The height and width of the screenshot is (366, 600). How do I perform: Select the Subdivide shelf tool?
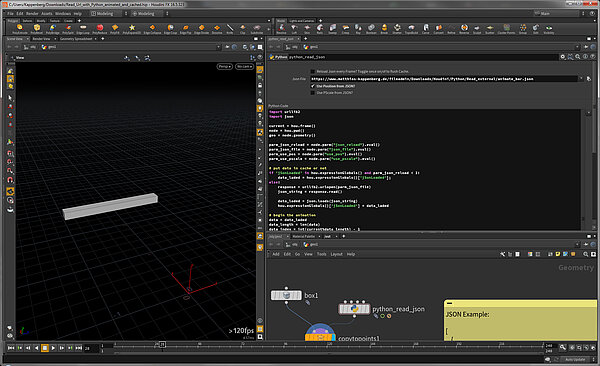click(x=257, y=29)
